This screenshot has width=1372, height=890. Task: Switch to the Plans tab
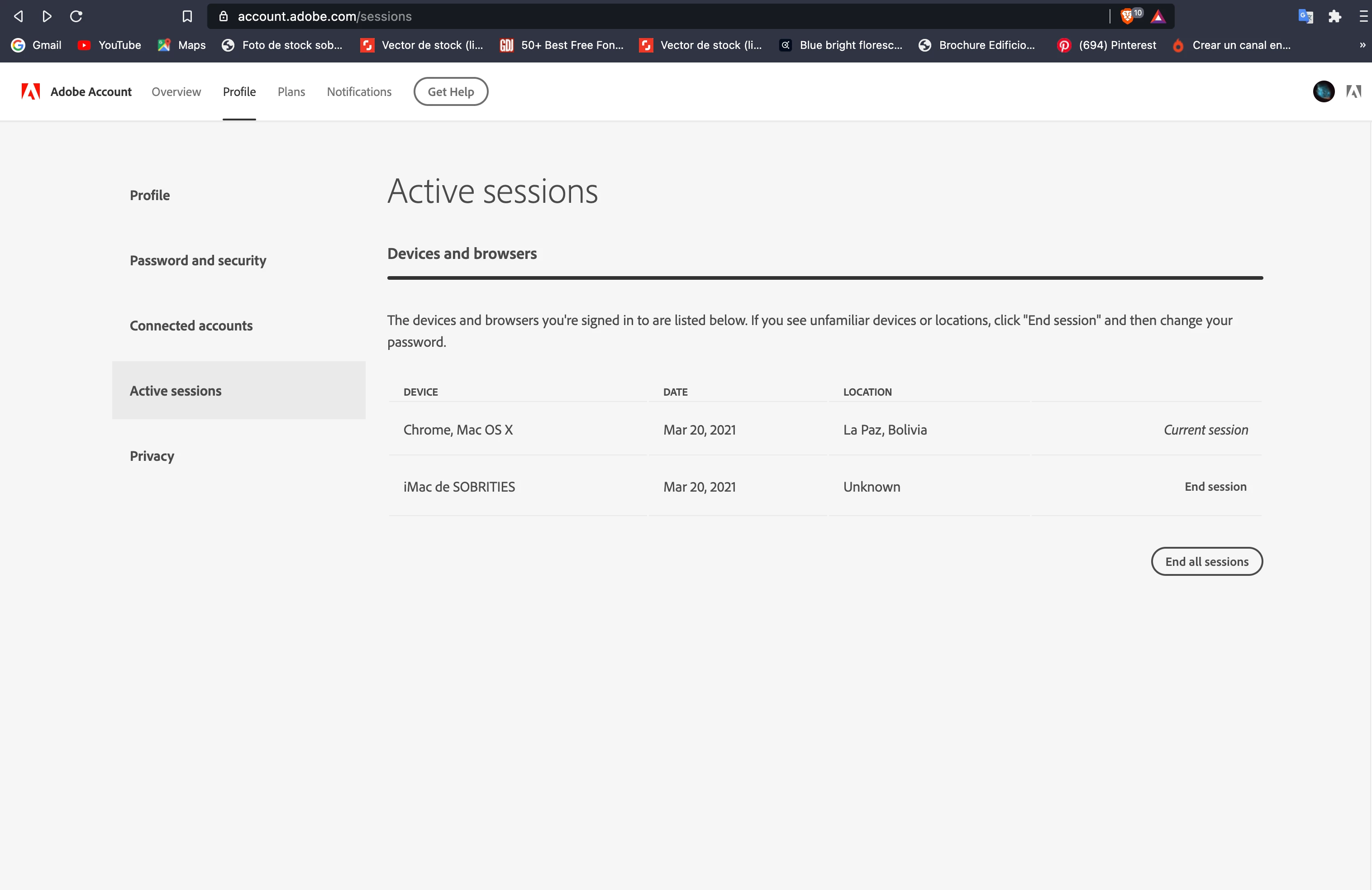pyautogui.click(x=291, y=92)
